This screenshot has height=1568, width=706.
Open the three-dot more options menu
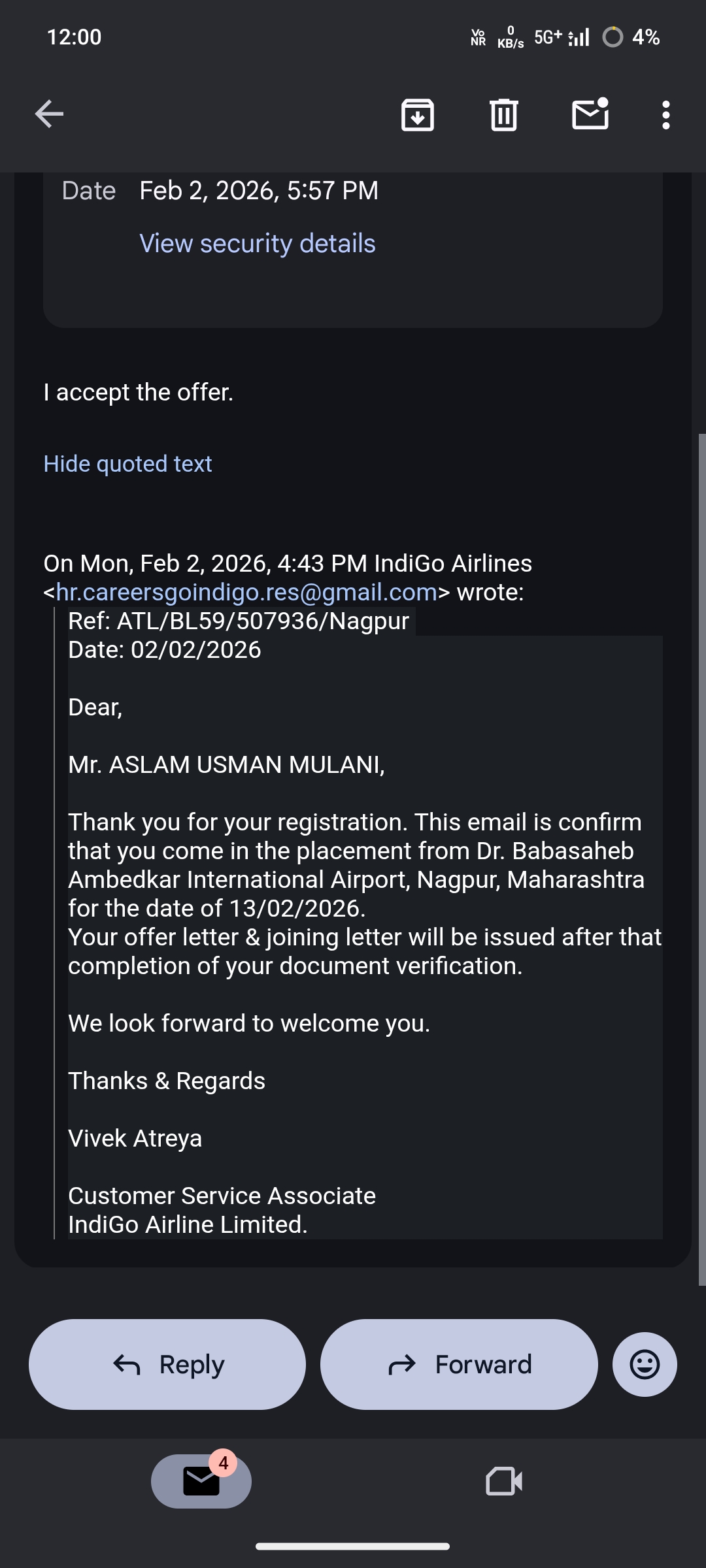665,115
